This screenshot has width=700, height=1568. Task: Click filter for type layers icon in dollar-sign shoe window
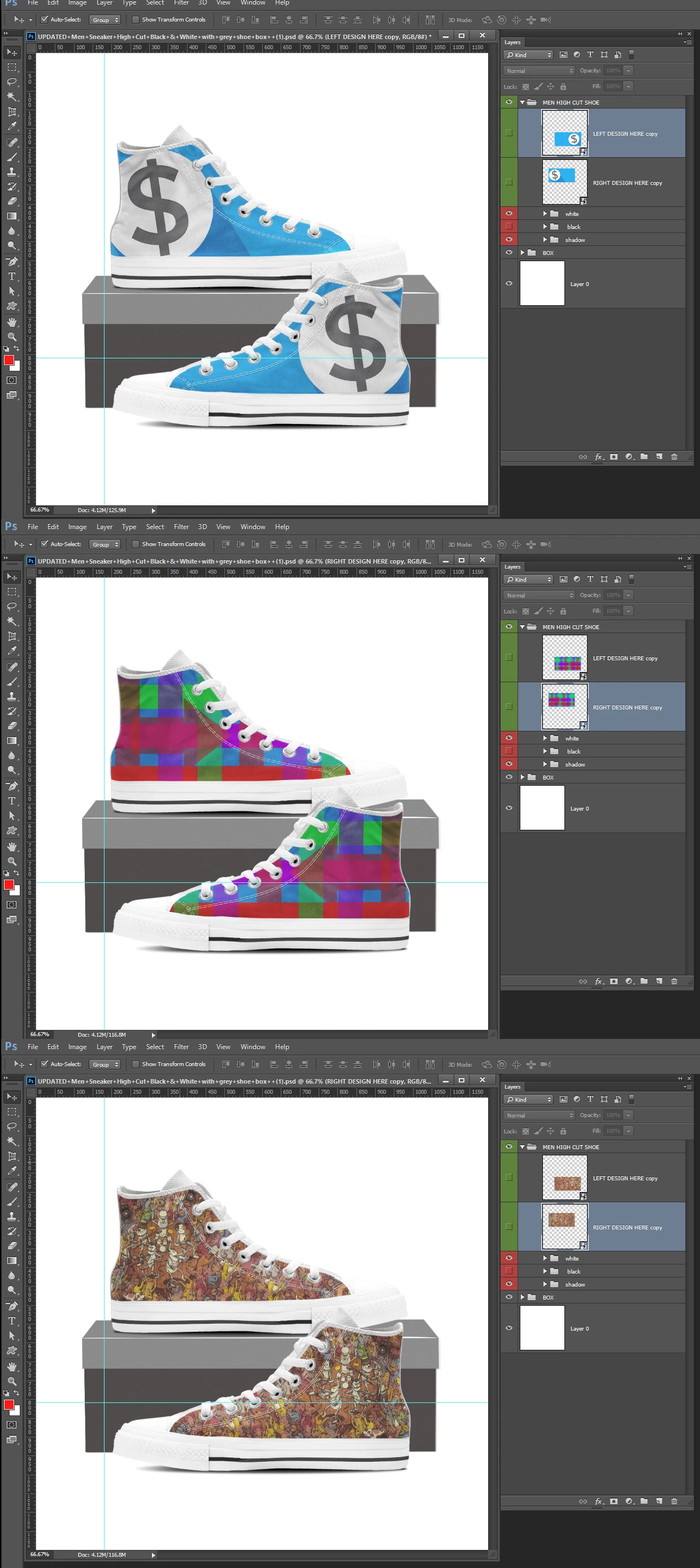click(590, 55)
